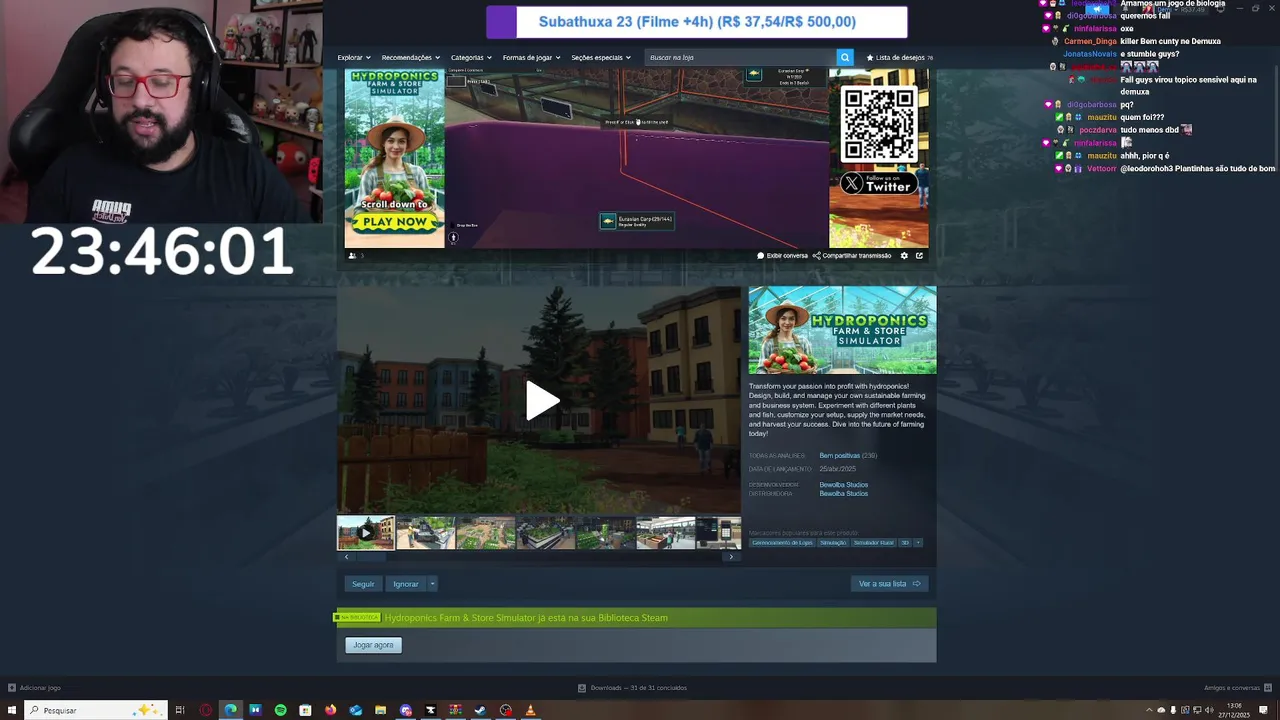
Task: Click the Jogar agora button
Action: [x=373, y=645]
